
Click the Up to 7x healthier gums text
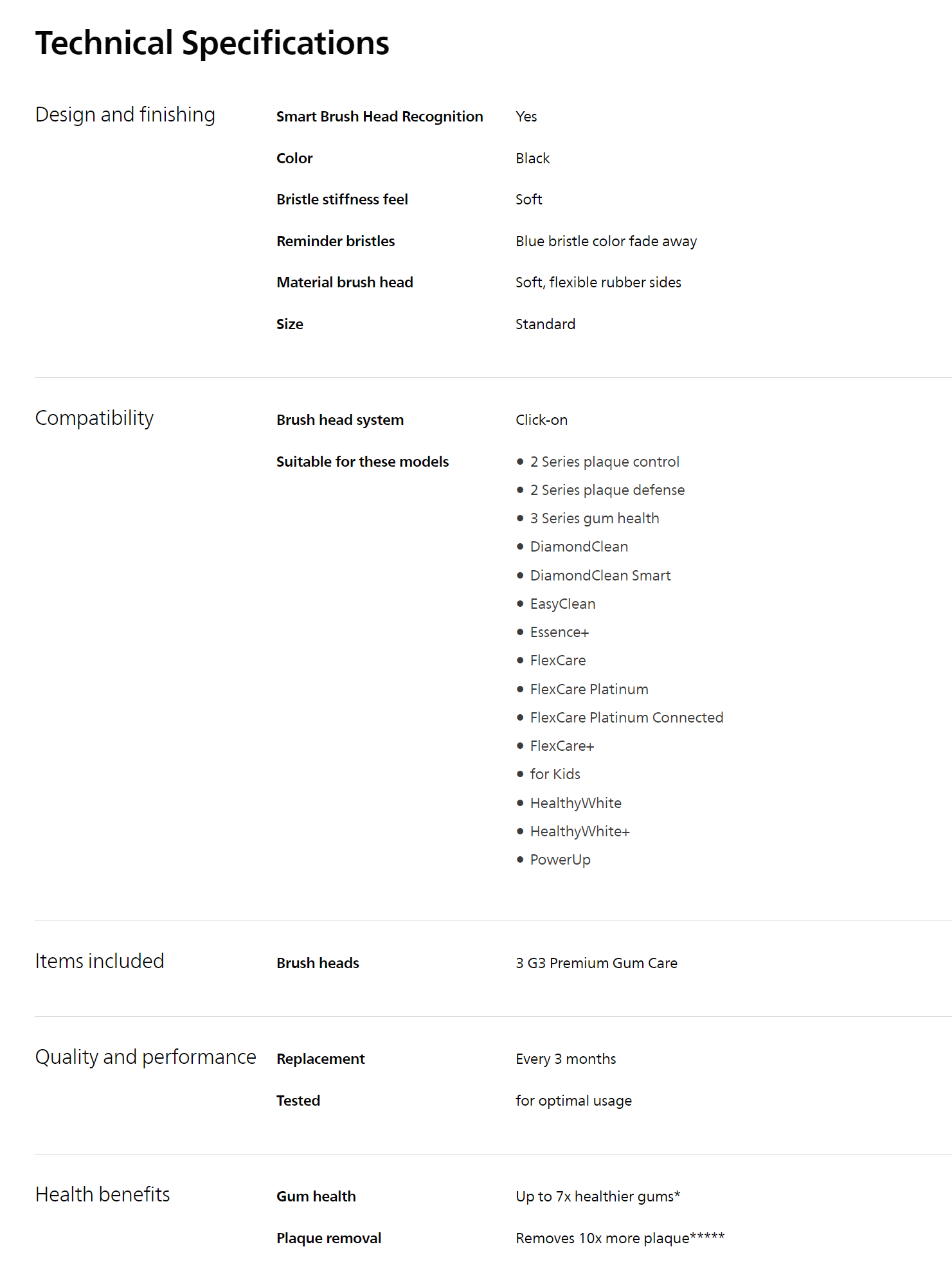click(x=597, y=1196)
